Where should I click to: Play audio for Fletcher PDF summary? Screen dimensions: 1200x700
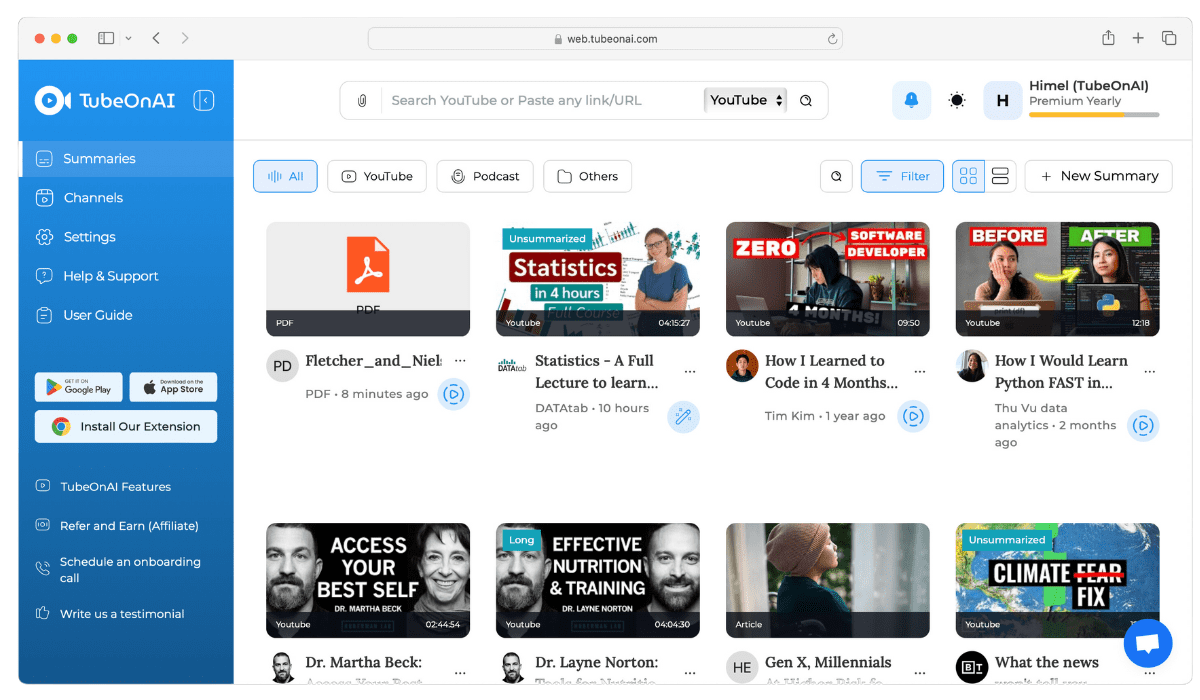tap(453, 394)
